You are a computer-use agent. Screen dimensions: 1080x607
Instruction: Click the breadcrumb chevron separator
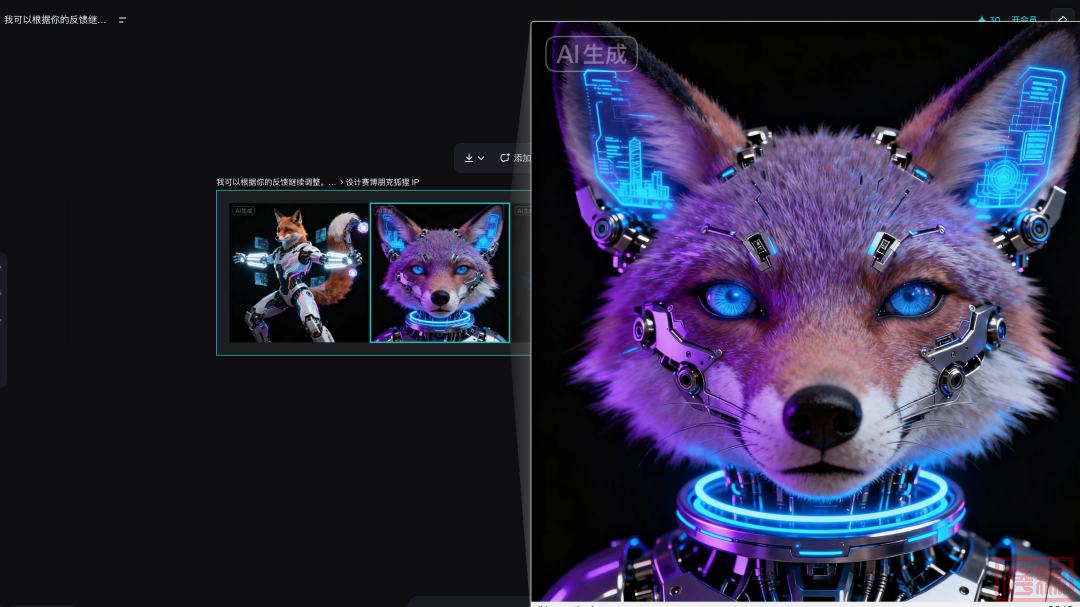[341, 182]
